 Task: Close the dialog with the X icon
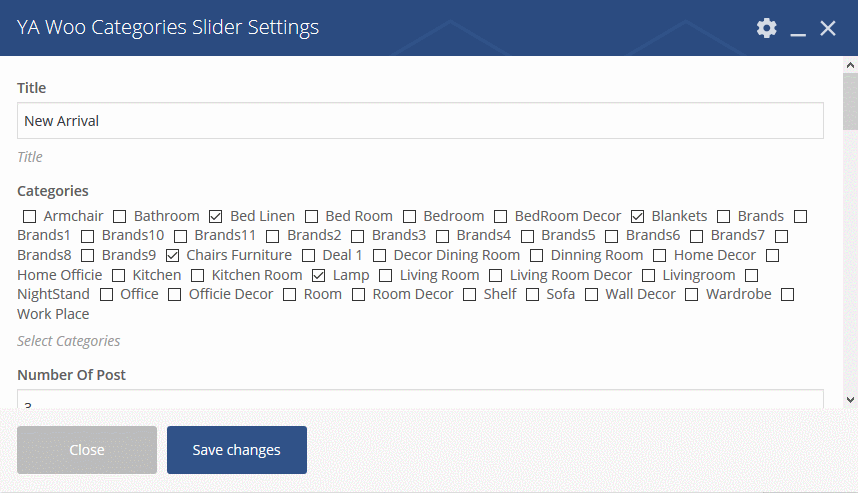pyautogui.click(x=828, y=28)
